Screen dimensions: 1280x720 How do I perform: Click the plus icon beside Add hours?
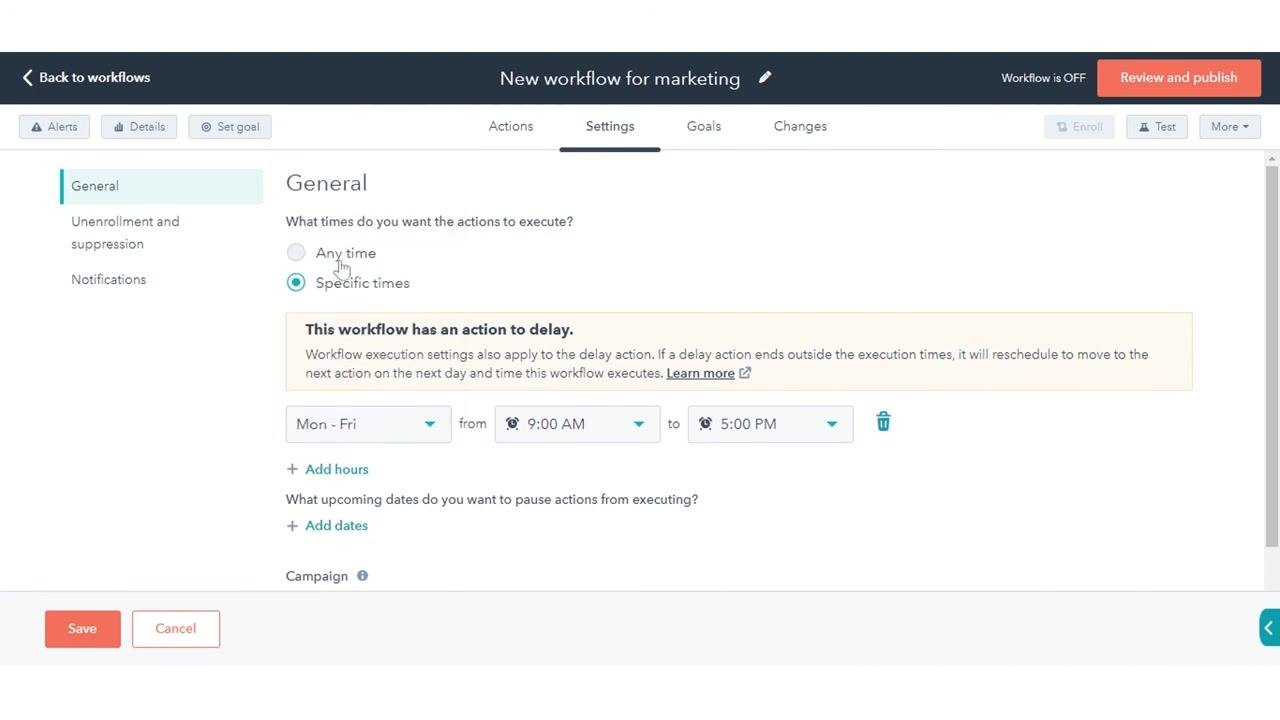(x=292, y=469)
